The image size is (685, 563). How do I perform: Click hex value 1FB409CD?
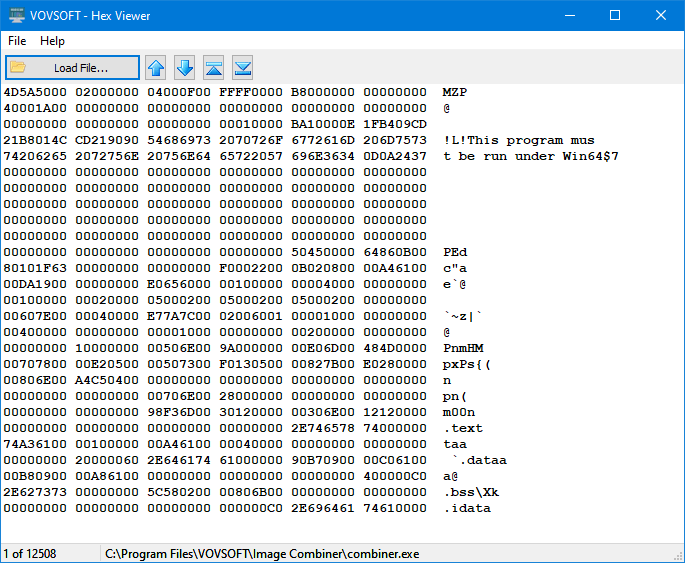tap(395, 124)
